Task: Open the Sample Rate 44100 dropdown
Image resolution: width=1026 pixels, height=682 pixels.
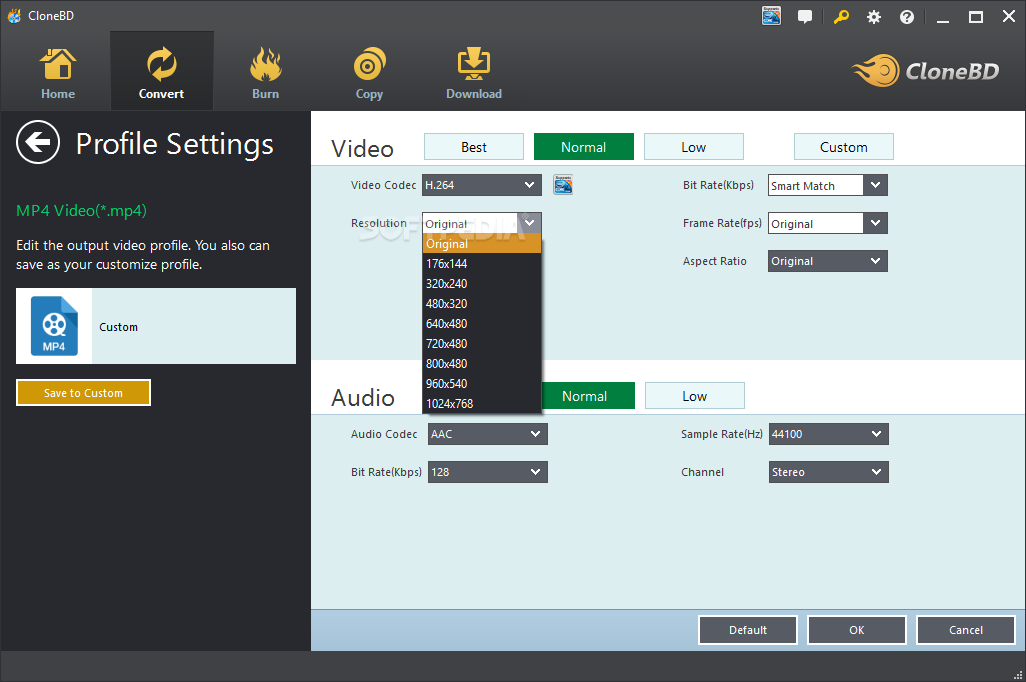Action: (828, 434)
